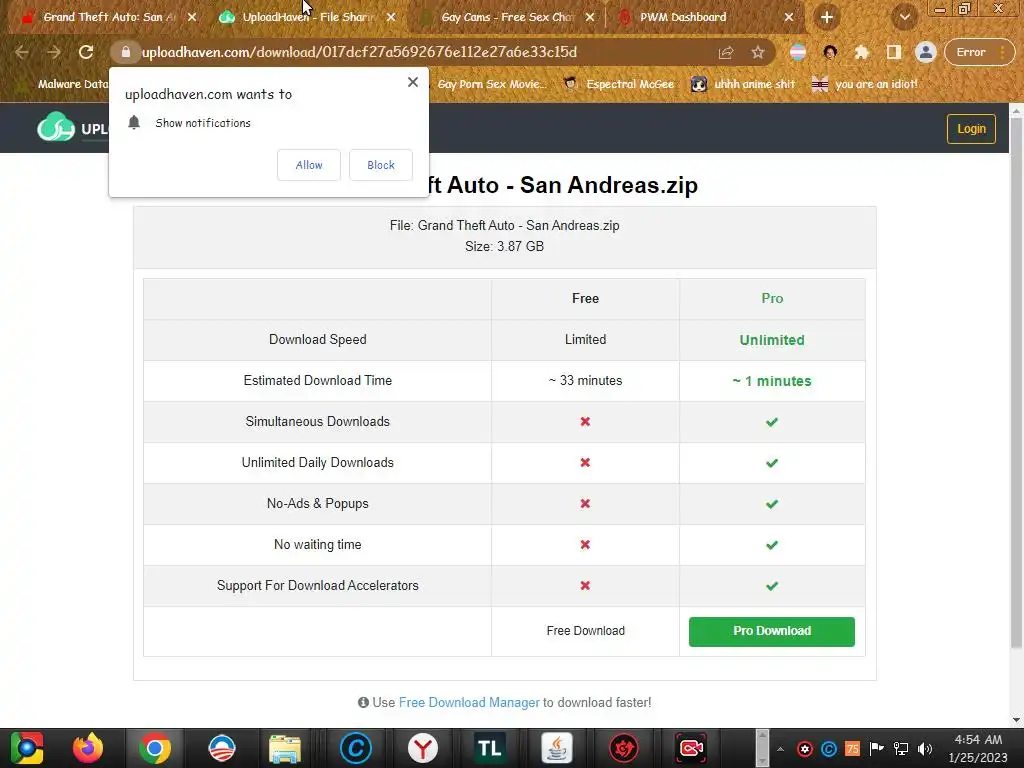The image size is (1024, 768).
Task: Click the address bar URL
Action: point(359,52)
